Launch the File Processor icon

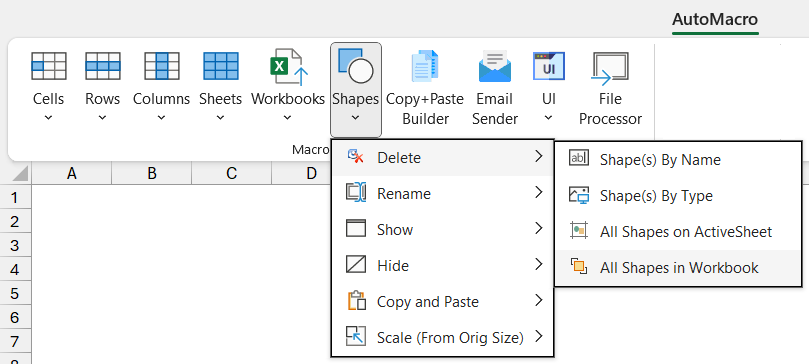click(x=610, y=68)
